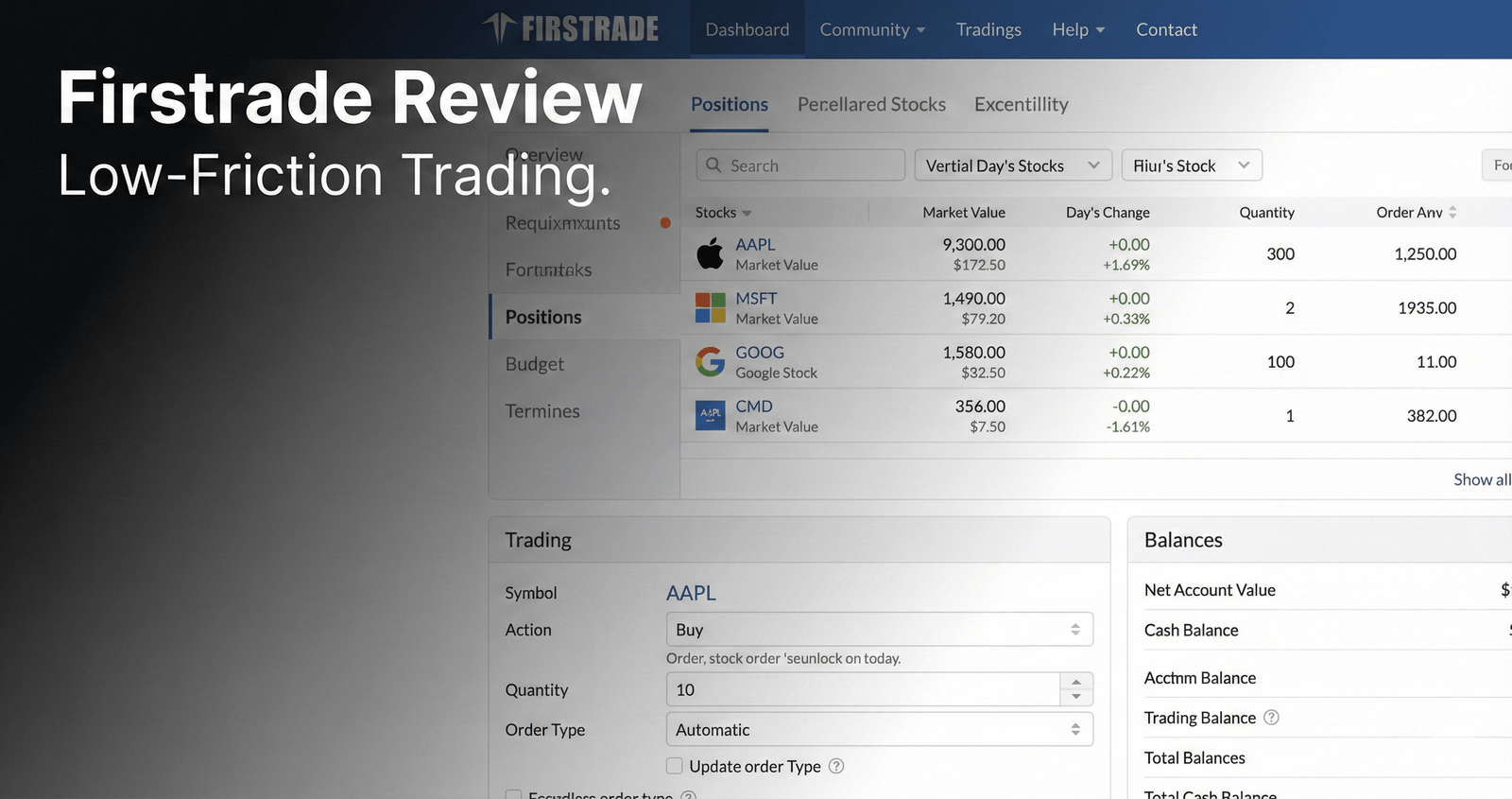
Task: Click the 1,490.00 market value cell
Action: (973, 298)
